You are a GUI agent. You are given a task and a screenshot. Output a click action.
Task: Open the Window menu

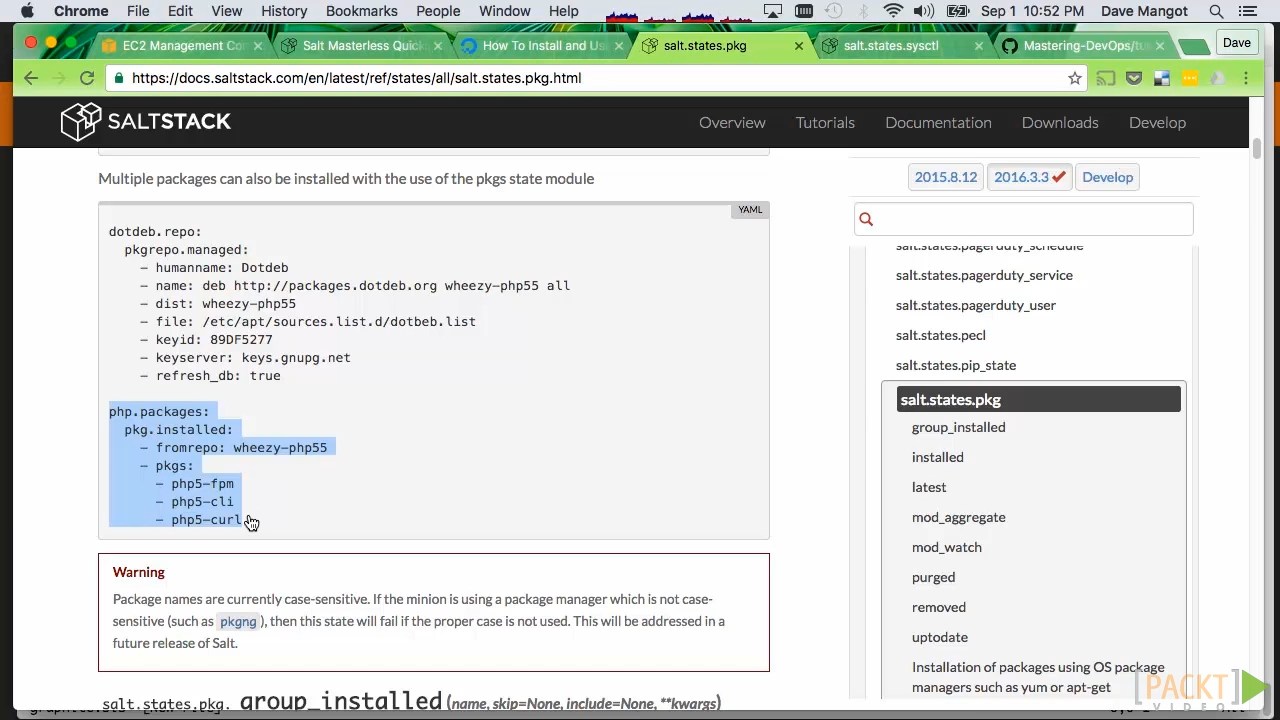[x=504, y=11]
